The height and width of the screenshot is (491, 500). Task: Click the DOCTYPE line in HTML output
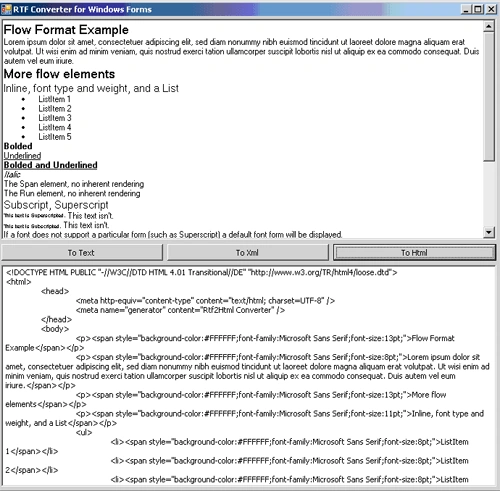tap(201, 272)
